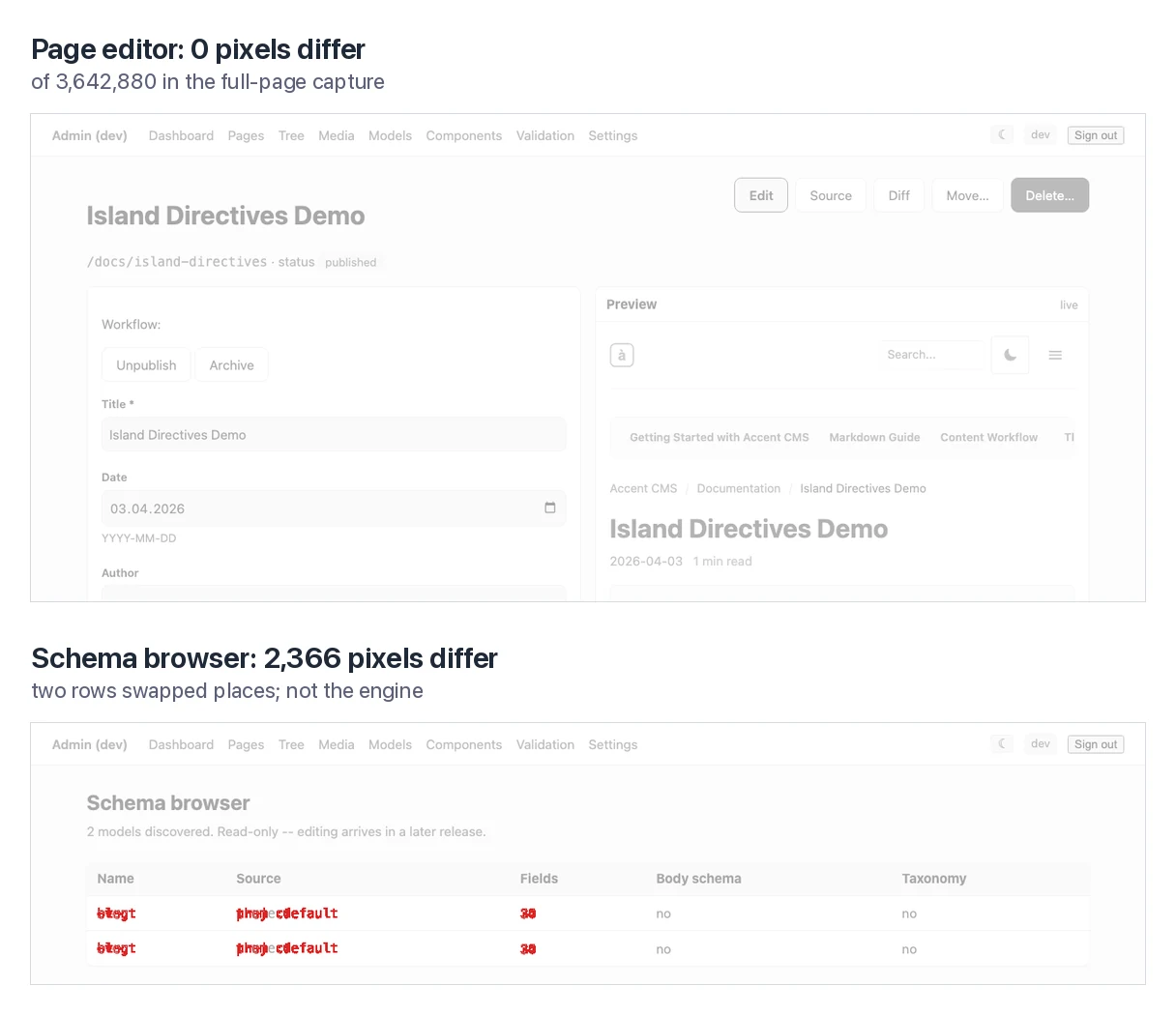Open the hamburger menu in Preview pane
The image size is (1176, 1015).
[x=1055, y=355]
